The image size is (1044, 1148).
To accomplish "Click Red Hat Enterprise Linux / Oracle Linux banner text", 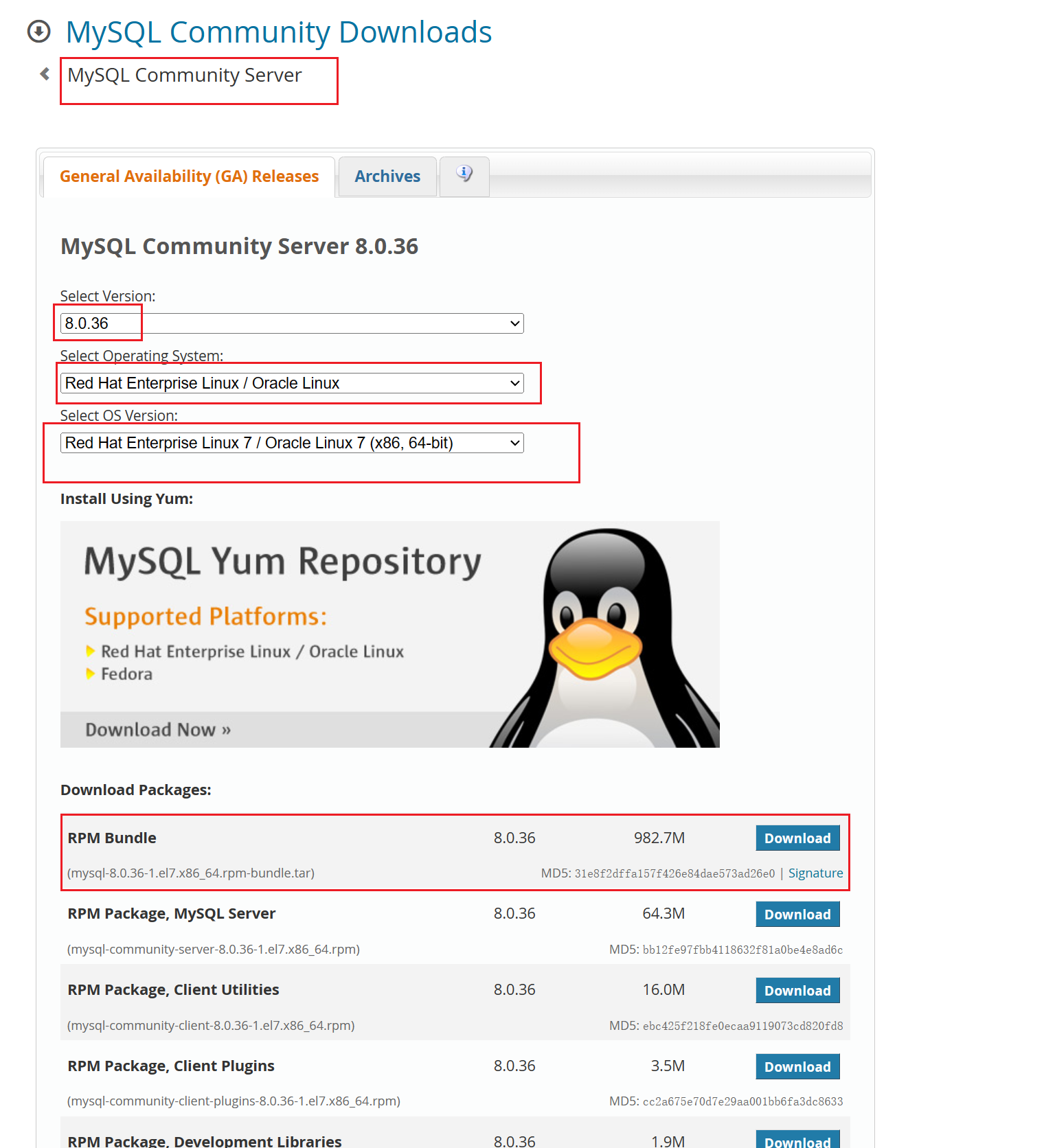I will pos(252,652).
